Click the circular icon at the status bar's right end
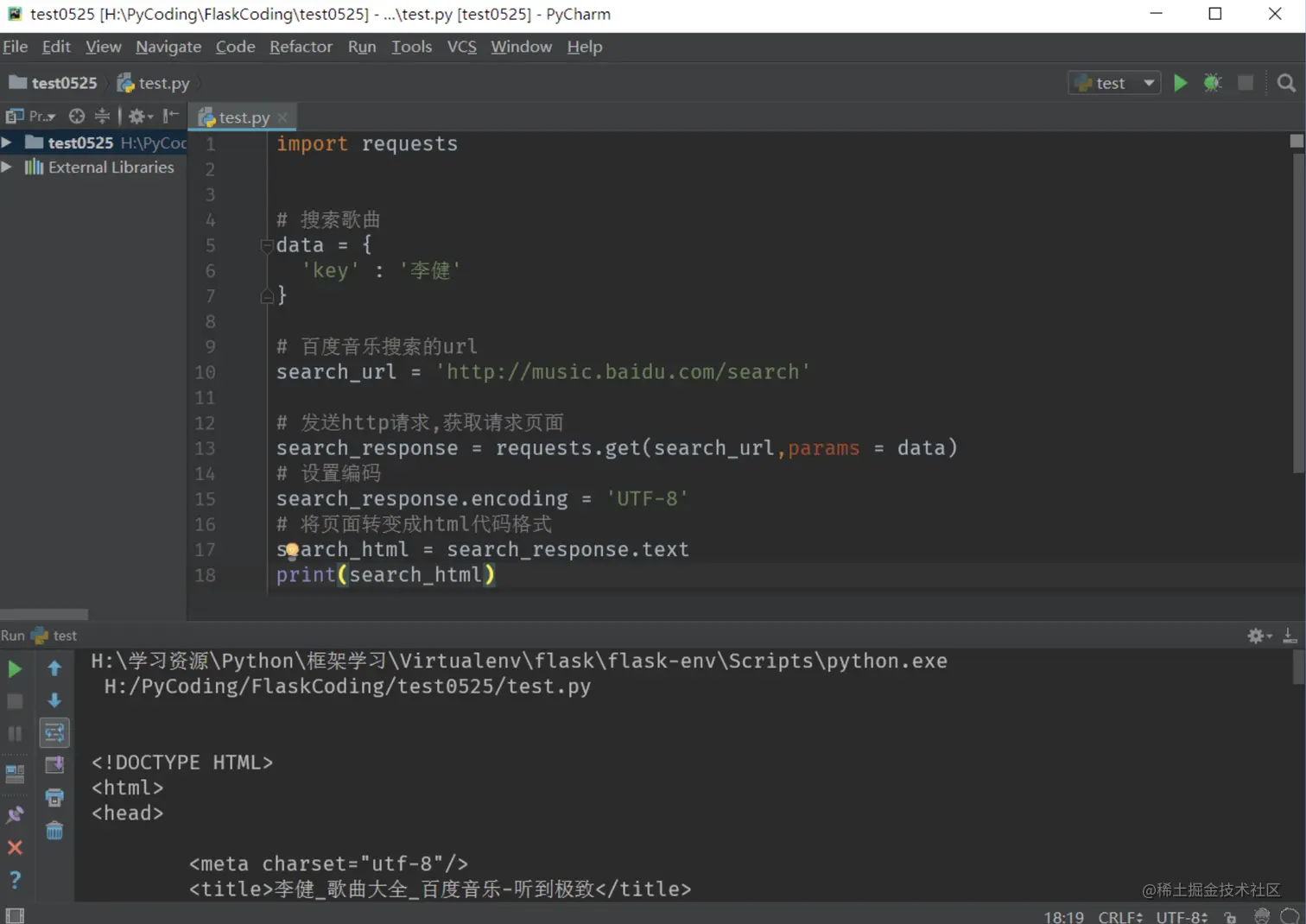 (1290, 916)
